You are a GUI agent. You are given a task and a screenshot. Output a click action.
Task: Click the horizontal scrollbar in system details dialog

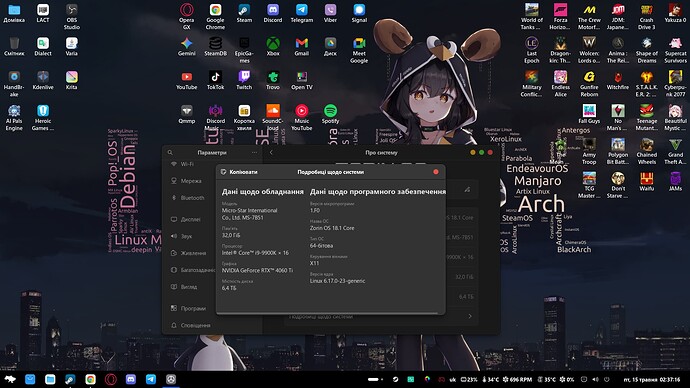(327, 313)
